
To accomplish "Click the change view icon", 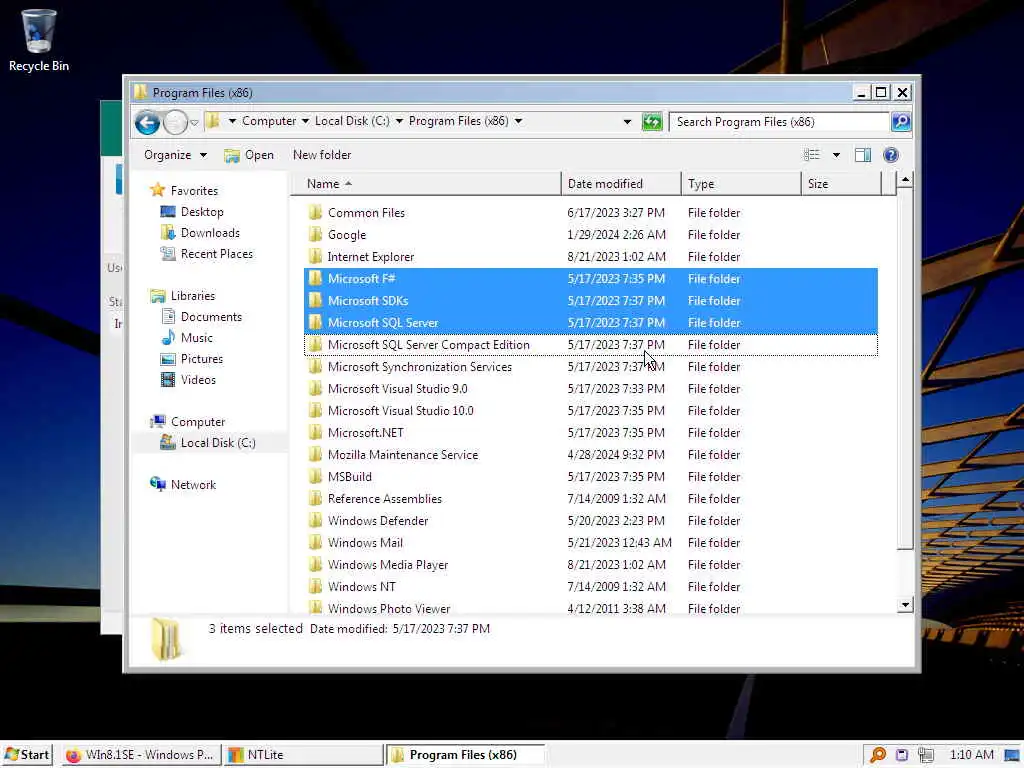I will pyautogui.click(x=812, y=155).
